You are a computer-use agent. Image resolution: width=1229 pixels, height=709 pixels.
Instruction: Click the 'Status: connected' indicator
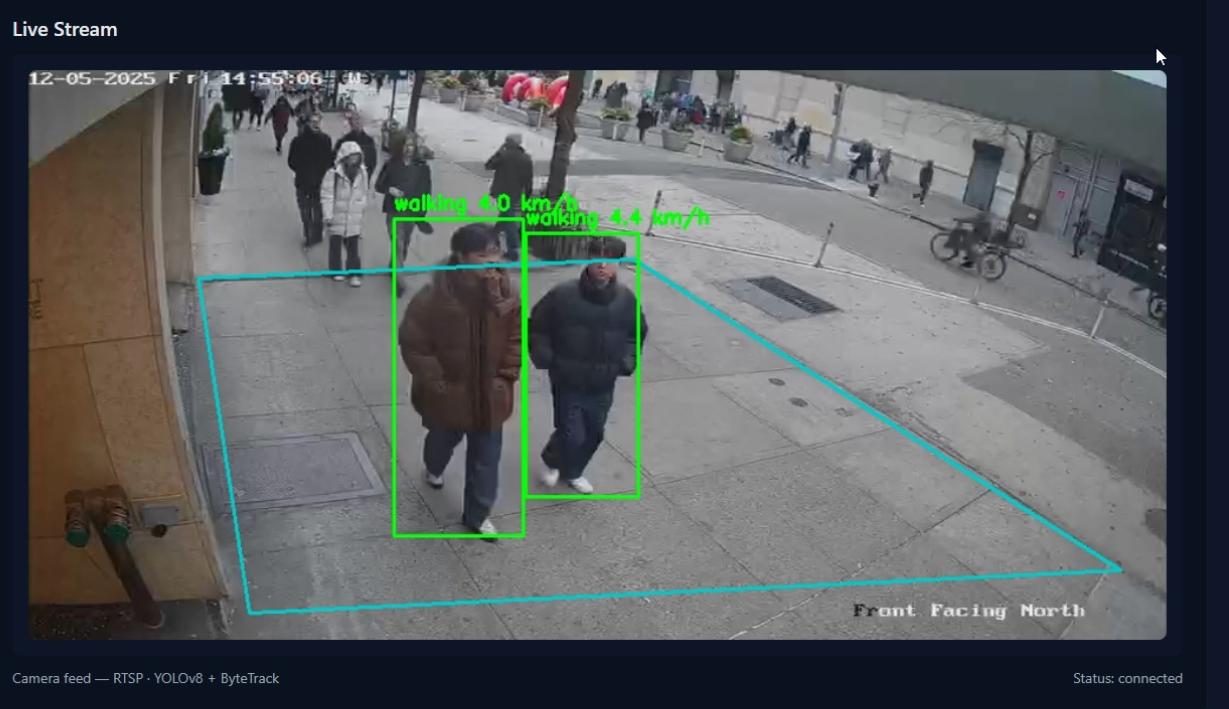click(1127, 678)
